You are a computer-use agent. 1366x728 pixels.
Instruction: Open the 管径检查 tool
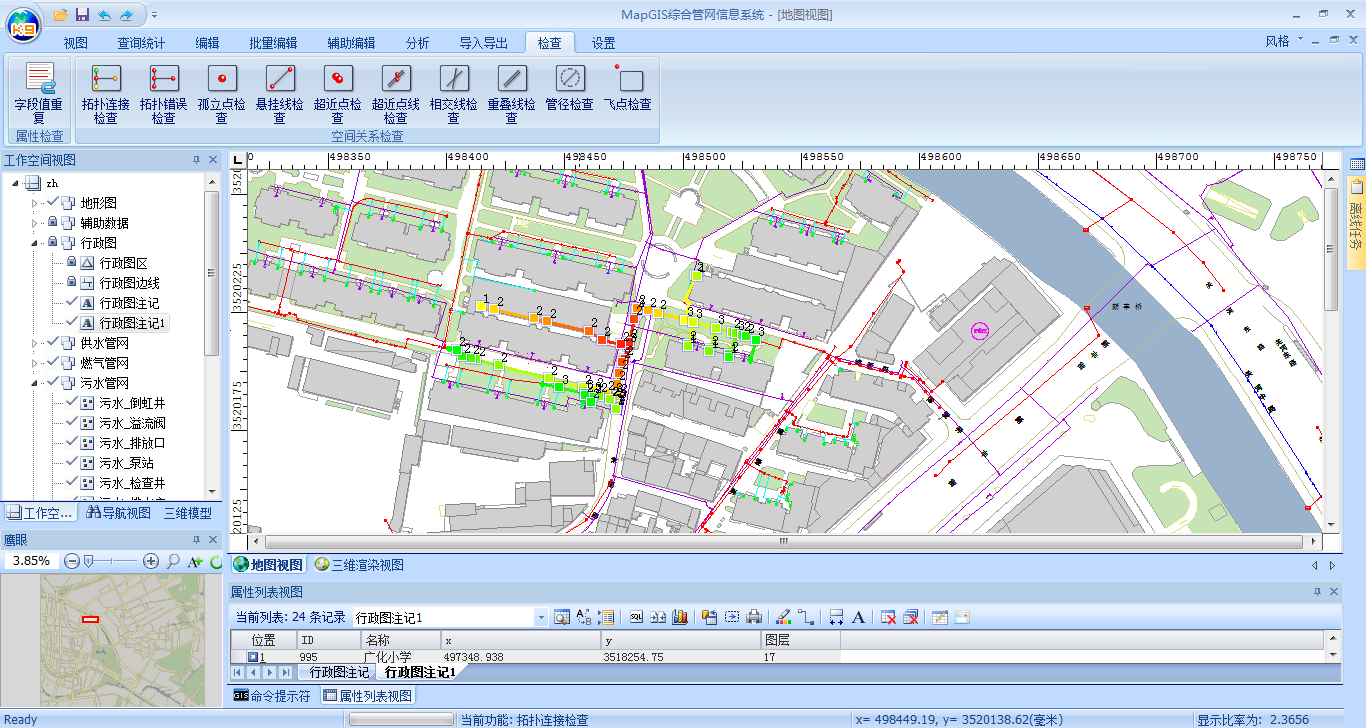coord(570,86)
